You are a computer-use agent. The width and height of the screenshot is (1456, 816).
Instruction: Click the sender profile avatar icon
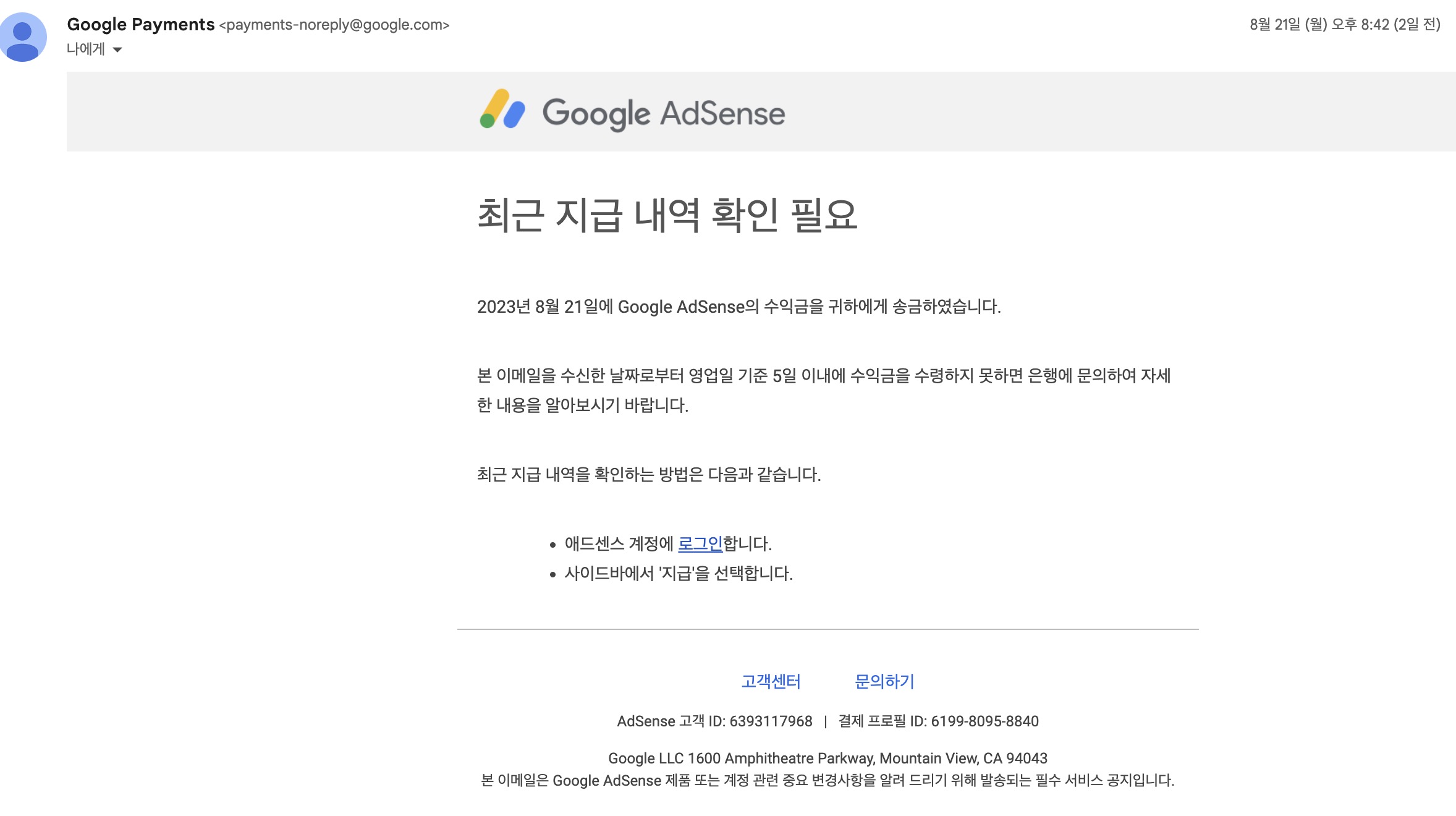click(23, 36)
